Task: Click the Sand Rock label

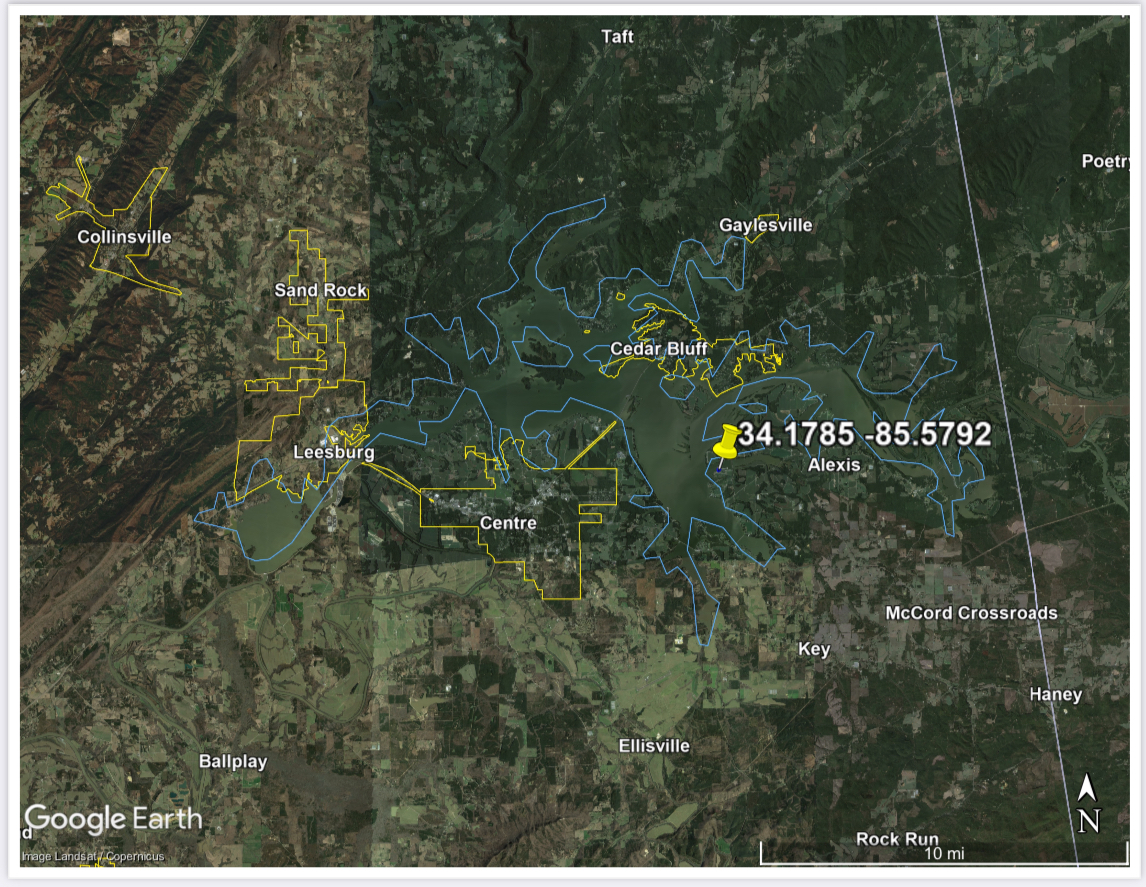Action: click(320, 290)
